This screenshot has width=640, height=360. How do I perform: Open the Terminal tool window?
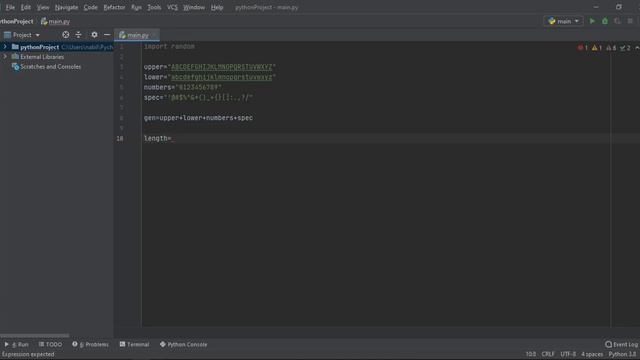134,344
